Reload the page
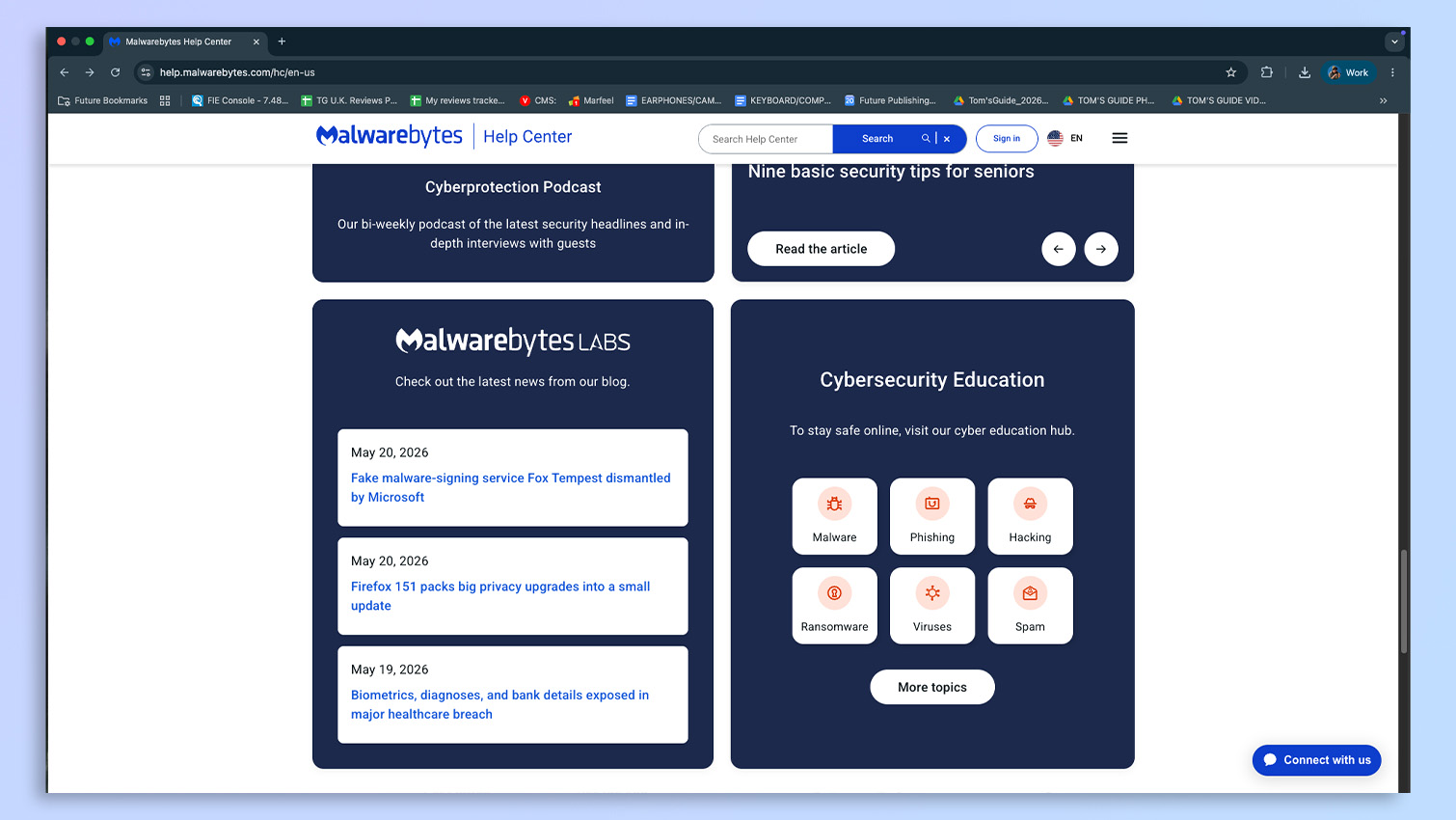 pyautogui.click(x=115, y=72)
